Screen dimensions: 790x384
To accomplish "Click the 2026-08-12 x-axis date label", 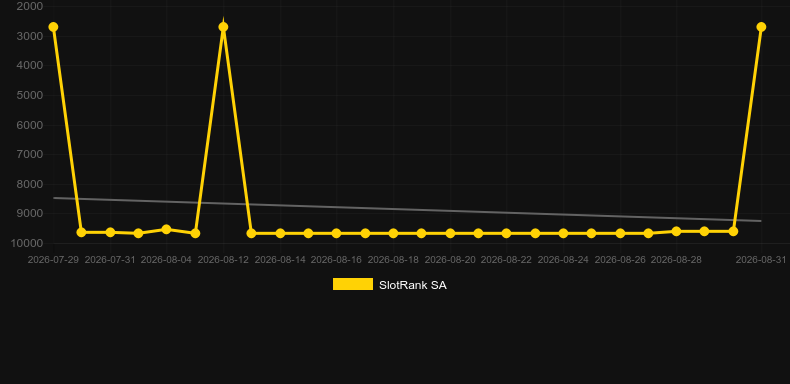I will pos(223,260).
